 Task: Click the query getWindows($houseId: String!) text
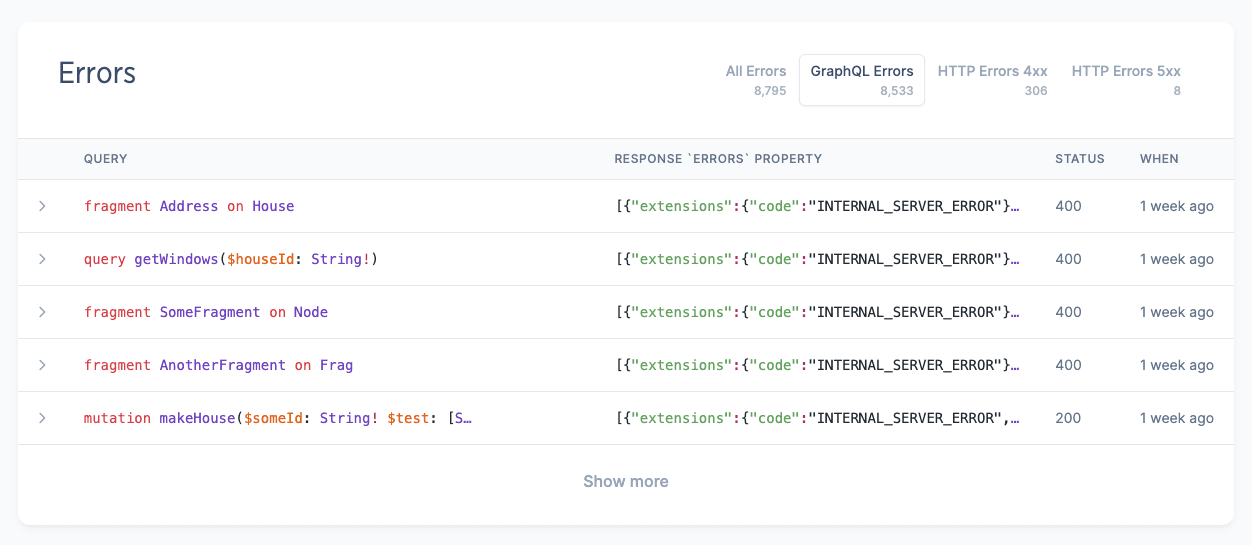[231, 259]
